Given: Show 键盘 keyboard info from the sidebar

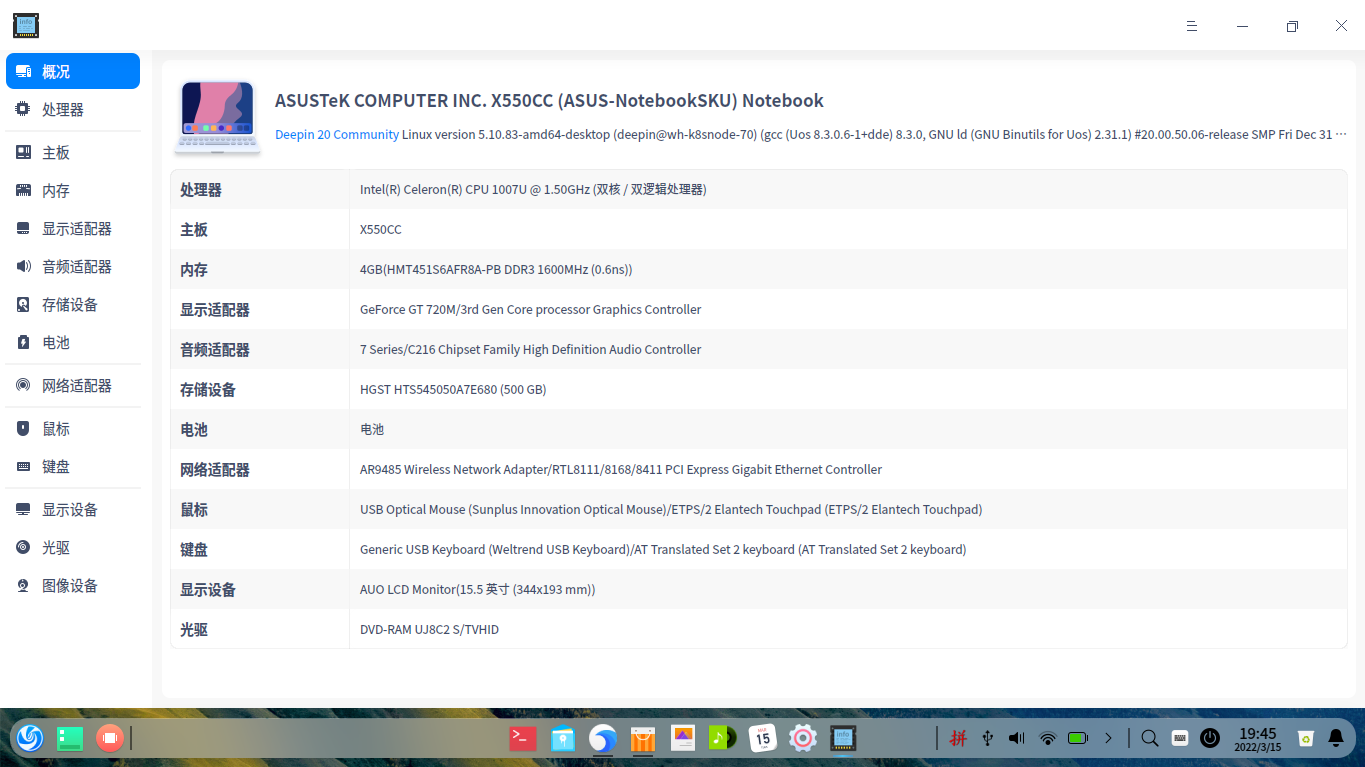Looking at the screenshot, I should (x=73, y=466).
